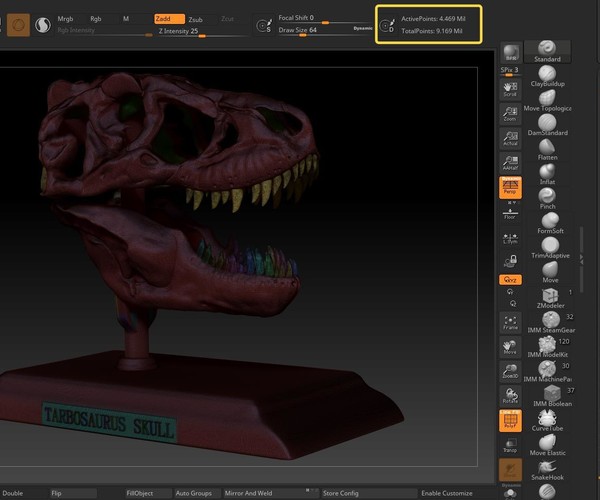Start a BPR render
Image resolution: width=600 pixels, height=500 pixels.
pos(511,52)
